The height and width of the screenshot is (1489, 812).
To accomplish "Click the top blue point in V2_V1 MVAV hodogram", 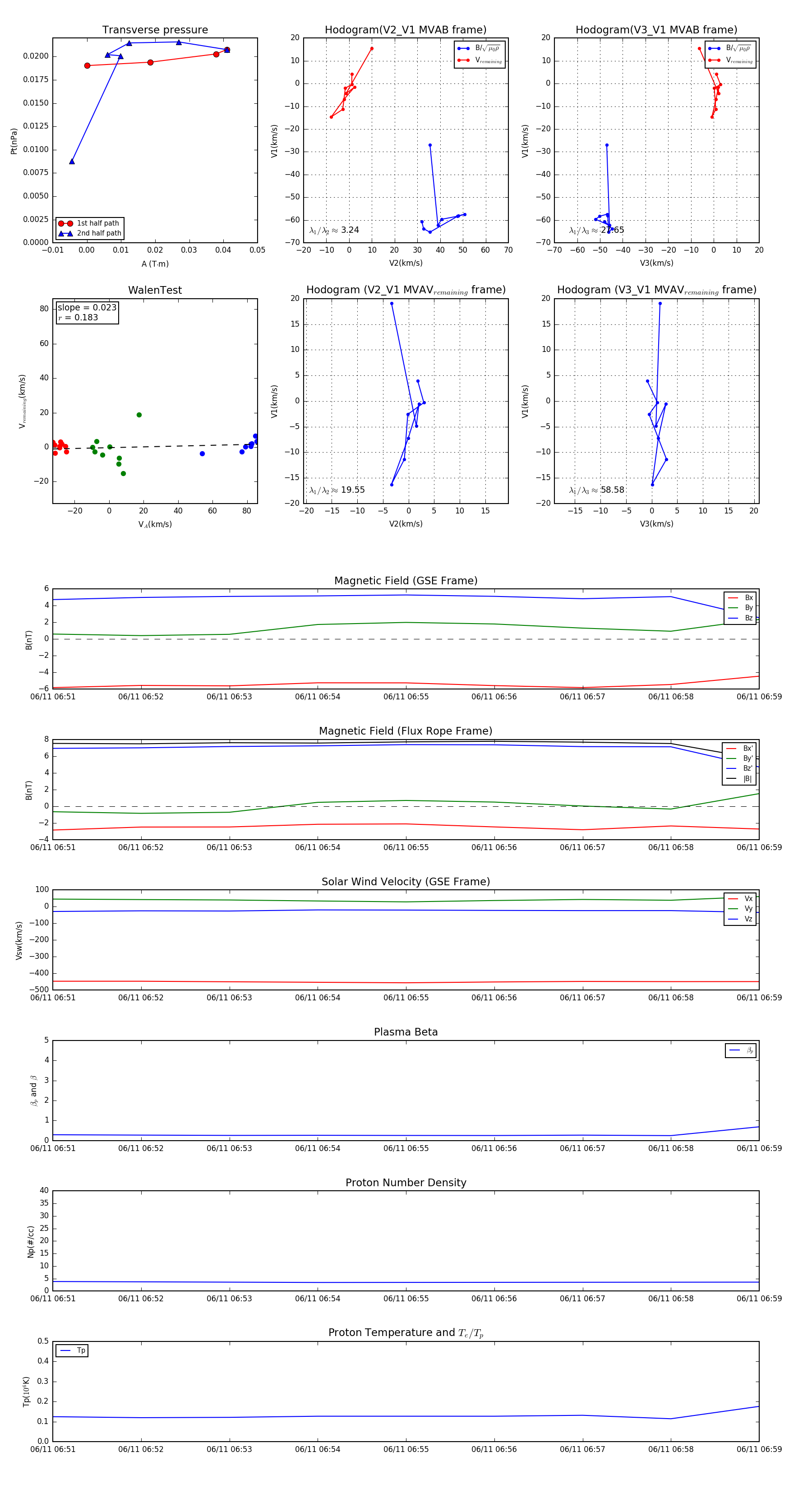I will (x=391, y=304).
